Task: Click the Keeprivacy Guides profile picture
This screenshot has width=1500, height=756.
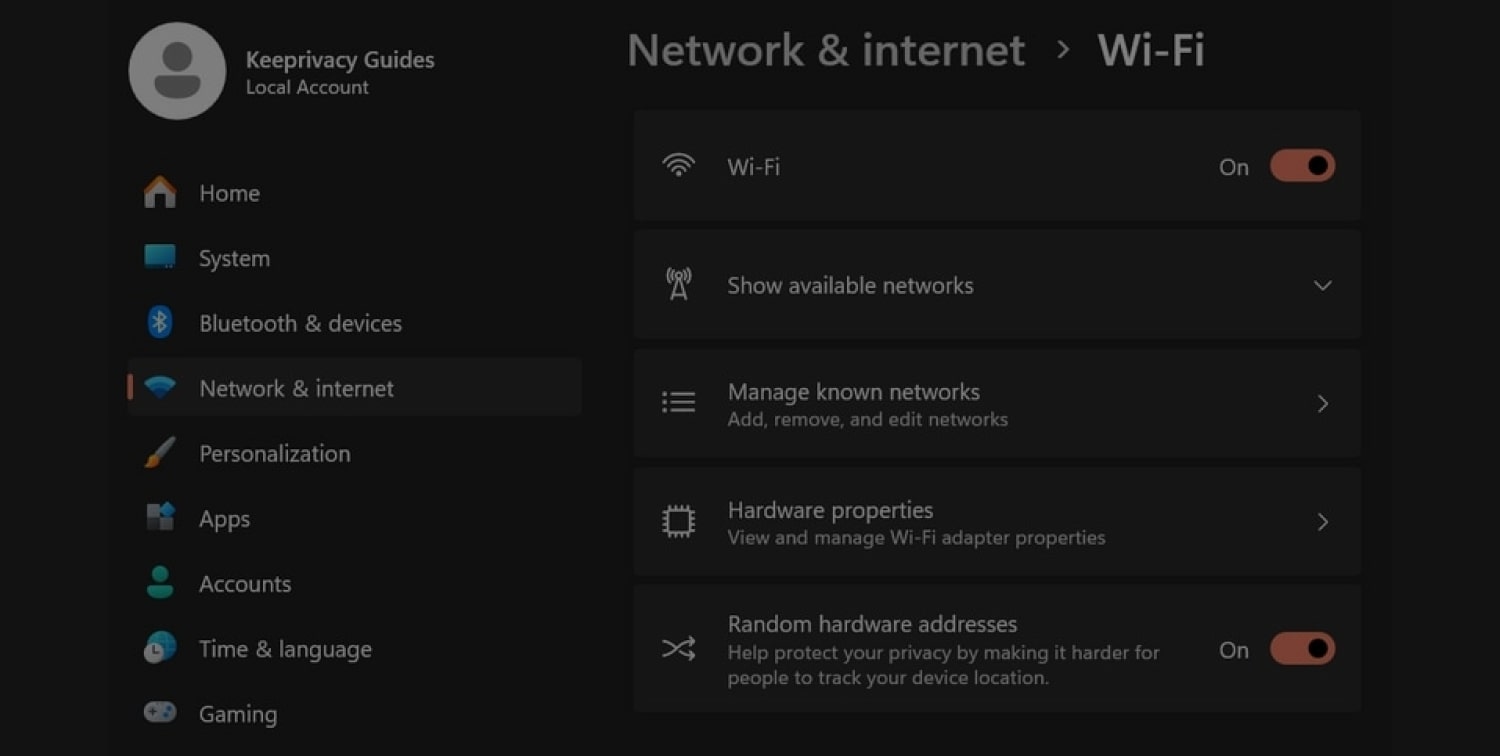Action: point(177,71)
